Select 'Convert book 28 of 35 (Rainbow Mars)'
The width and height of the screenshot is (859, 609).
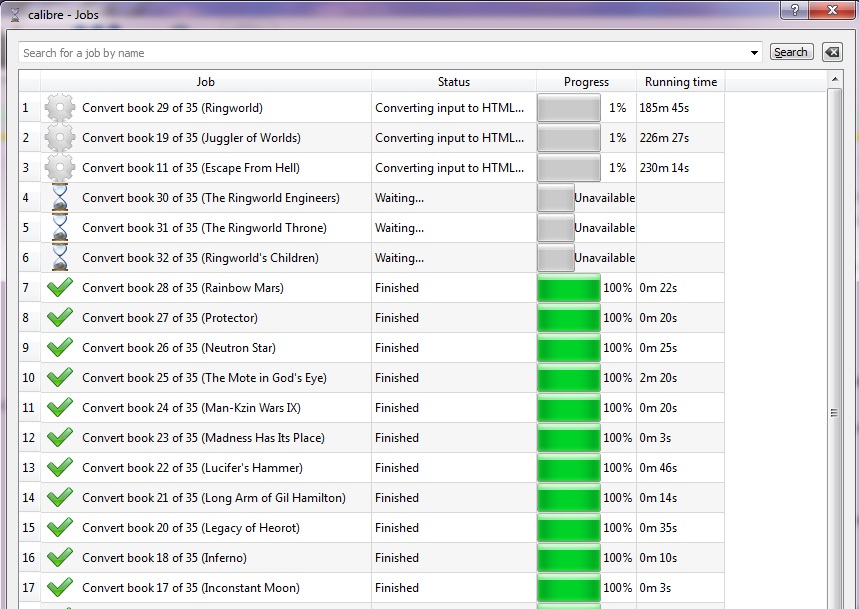pyautogui.click(x=183, y=288)
